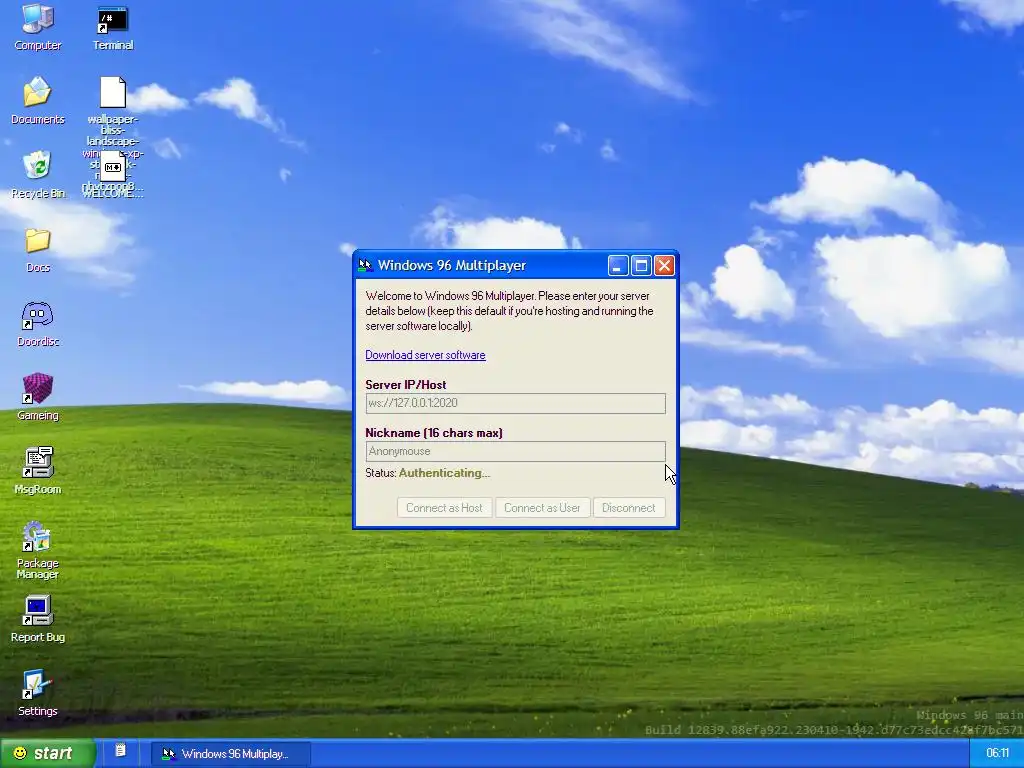Select the wallpaper-bliss image file icon
The width and height of the screenshot is (1024, 768).
pyautogui.click(x=112, y=92)
